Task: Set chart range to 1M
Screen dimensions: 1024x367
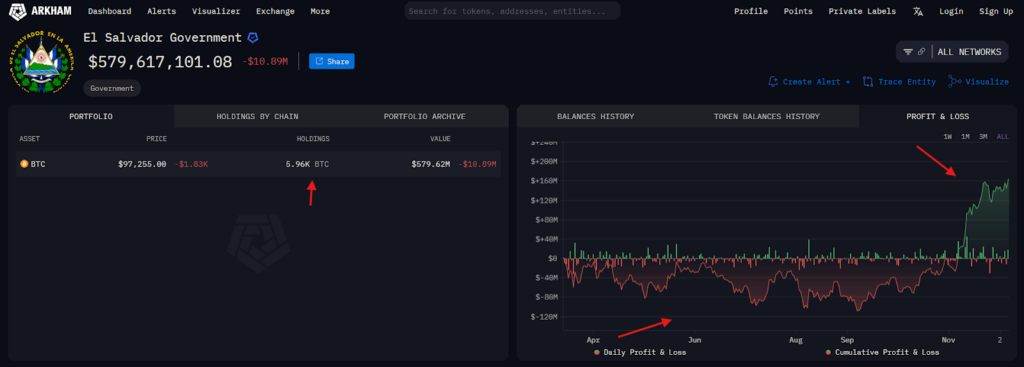Action: (965, 136)
